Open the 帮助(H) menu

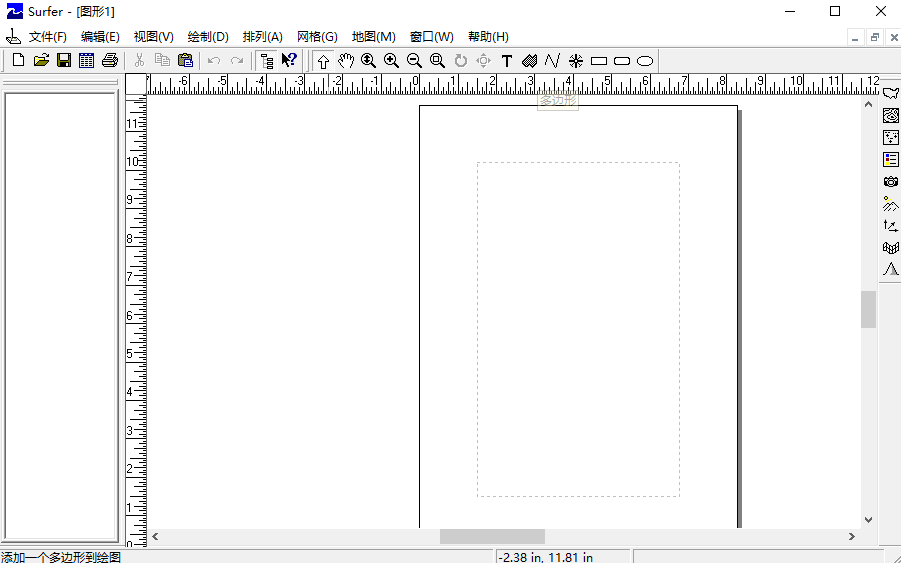pyautogui.click(x=488, y=37)
